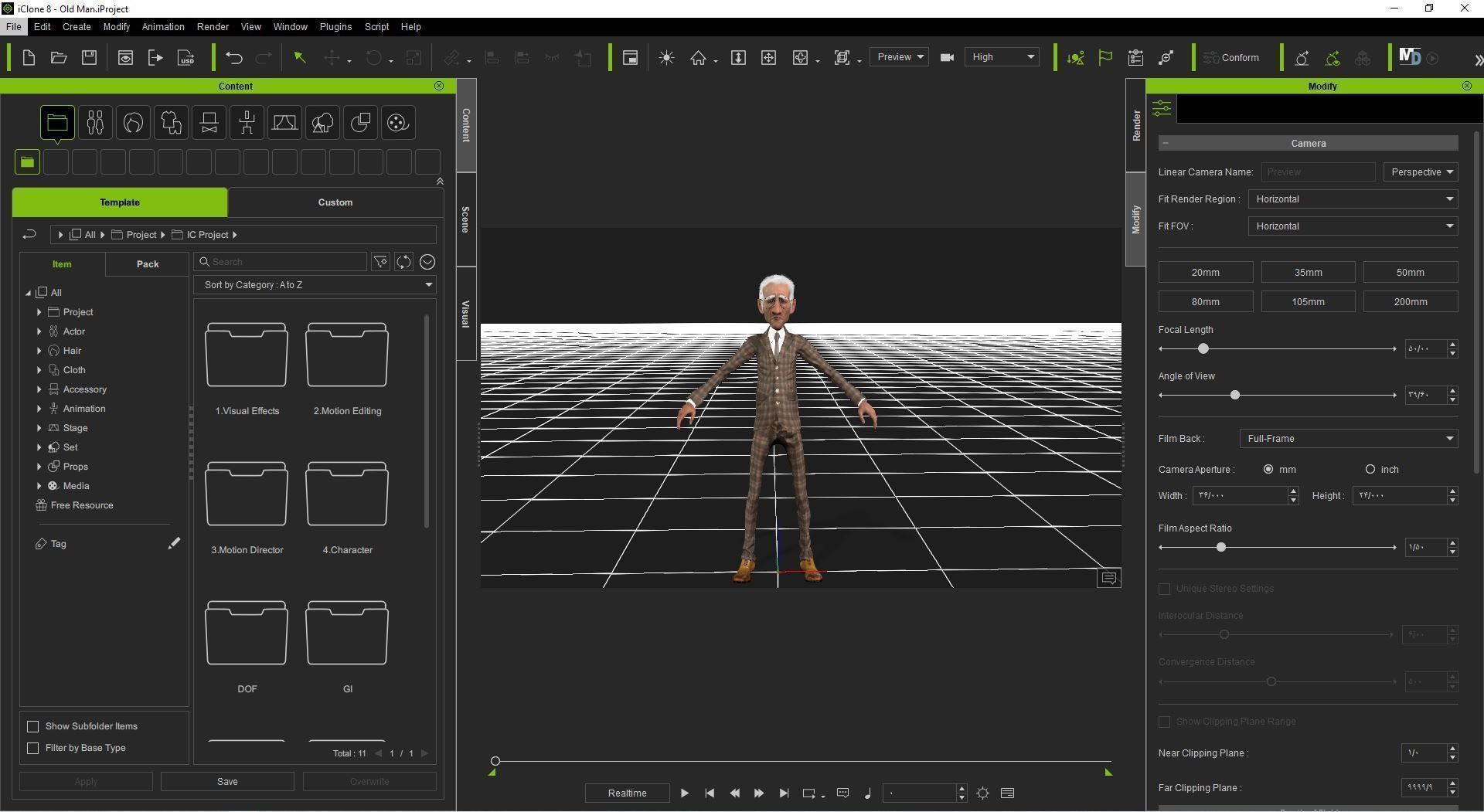Select the arrow Select tool
This screenshot has height=812, width=1484.
click(300, 58)
